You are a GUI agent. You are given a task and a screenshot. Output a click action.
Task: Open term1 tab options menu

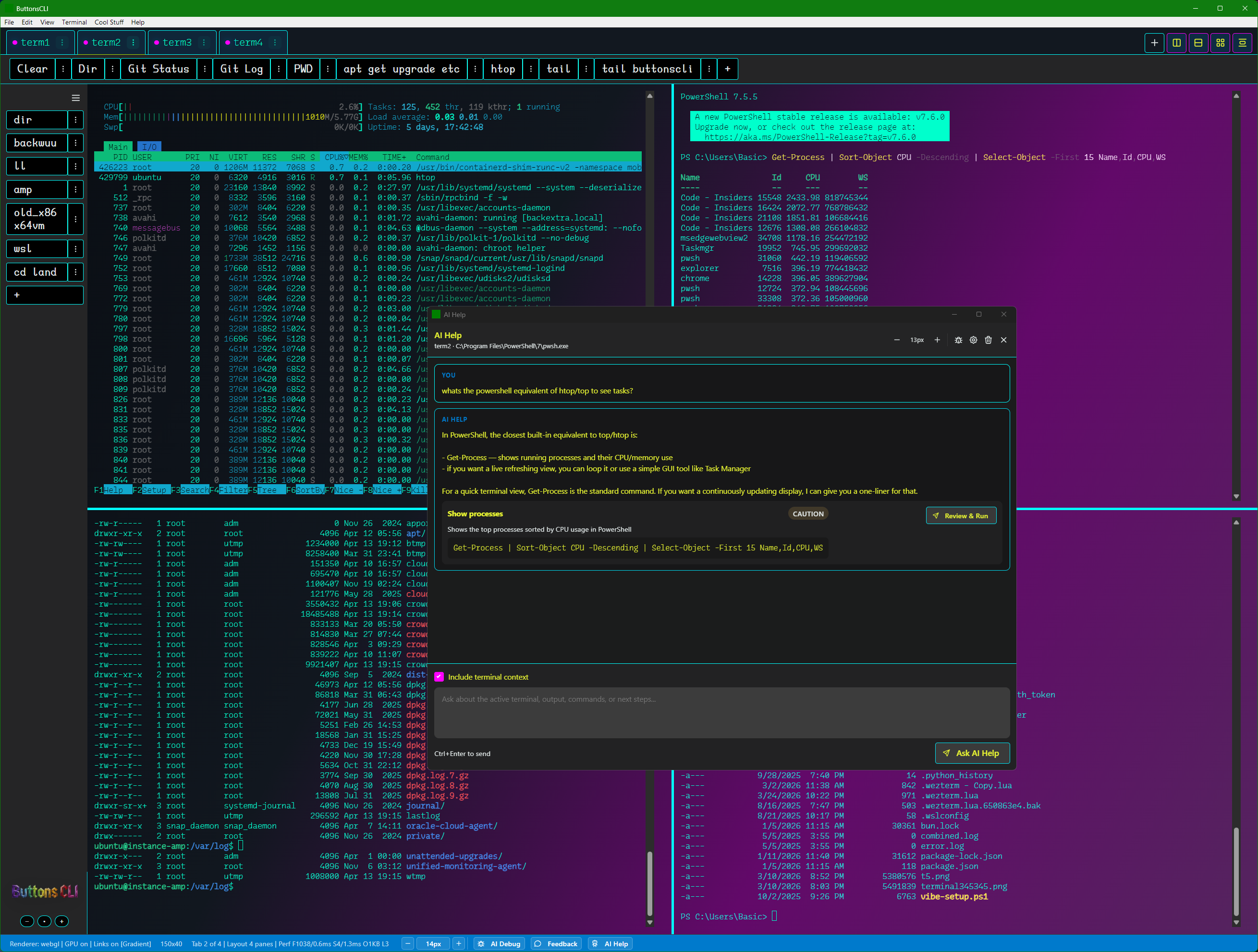[x=62, y=43]
